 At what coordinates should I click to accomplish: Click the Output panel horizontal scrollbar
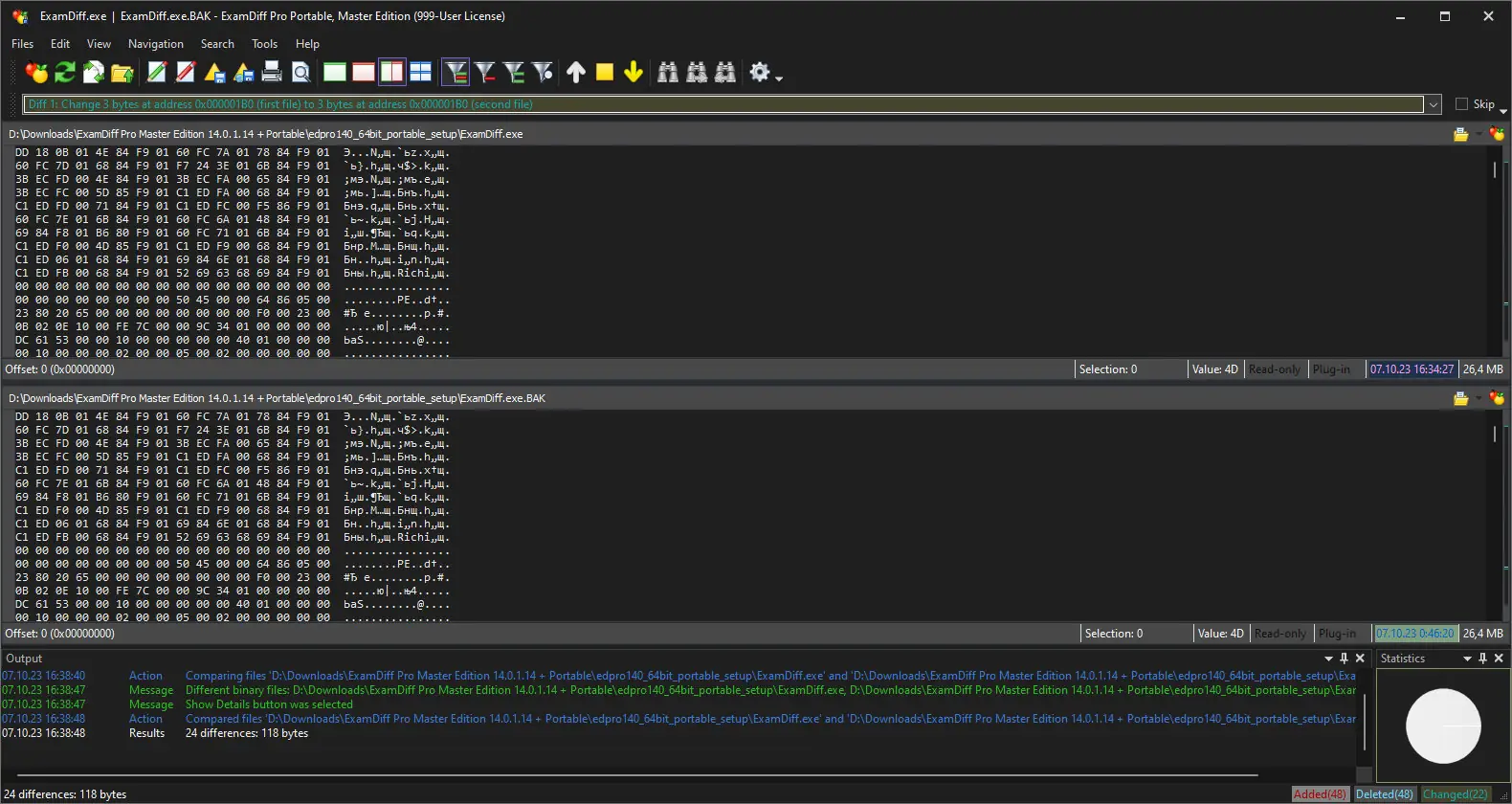coord(637,774)
